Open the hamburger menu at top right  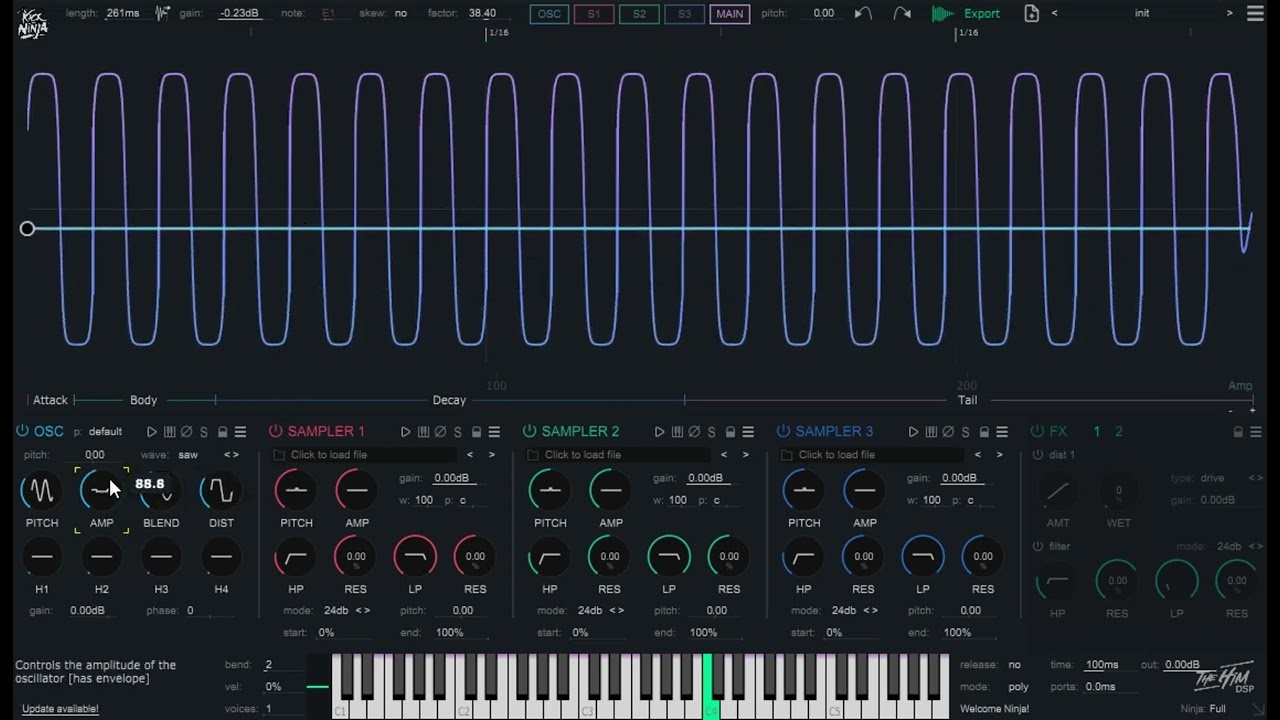(x=1255, y=14)
